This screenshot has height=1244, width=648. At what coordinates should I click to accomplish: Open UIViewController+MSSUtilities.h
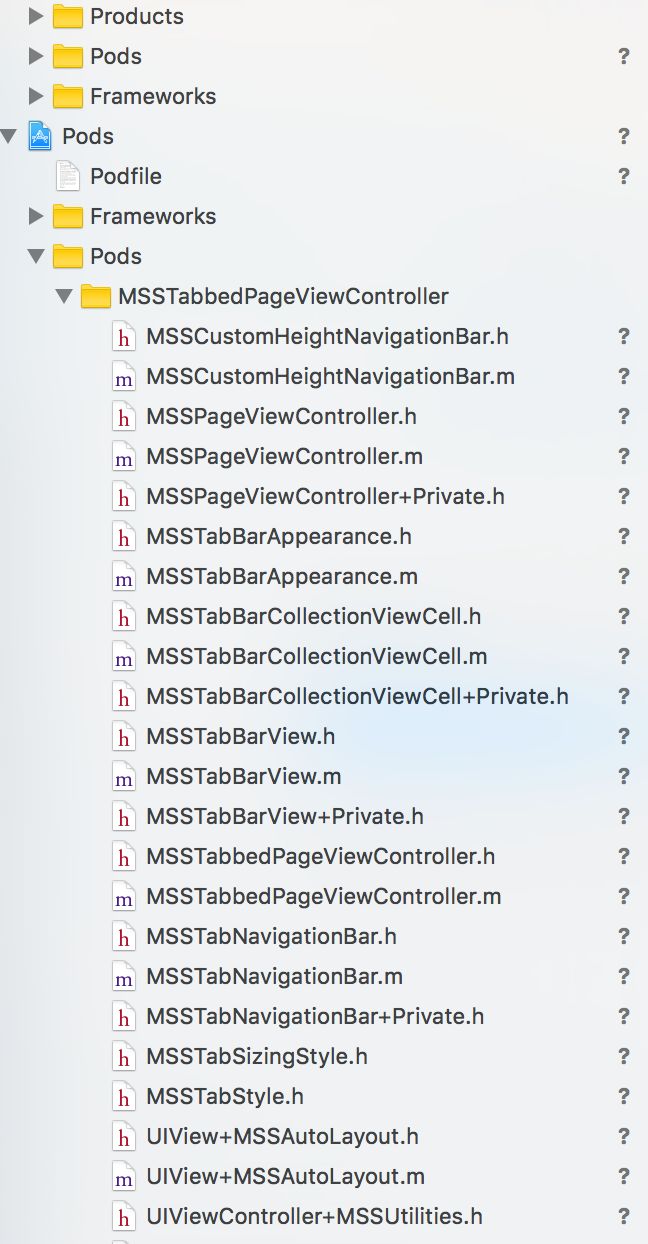click(314, 1216)
